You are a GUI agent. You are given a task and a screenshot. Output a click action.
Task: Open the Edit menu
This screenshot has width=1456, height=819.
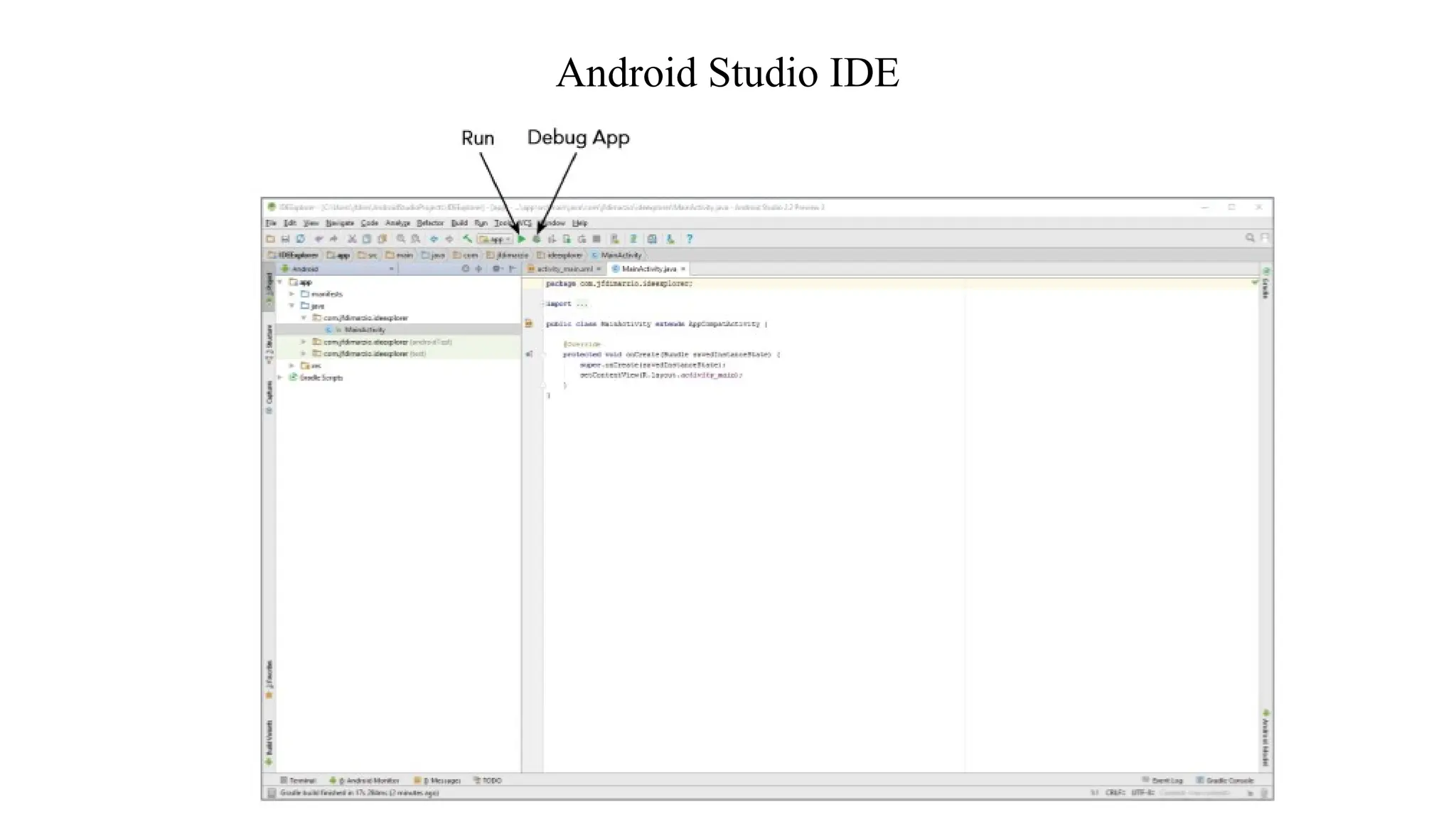coord(290,223)
